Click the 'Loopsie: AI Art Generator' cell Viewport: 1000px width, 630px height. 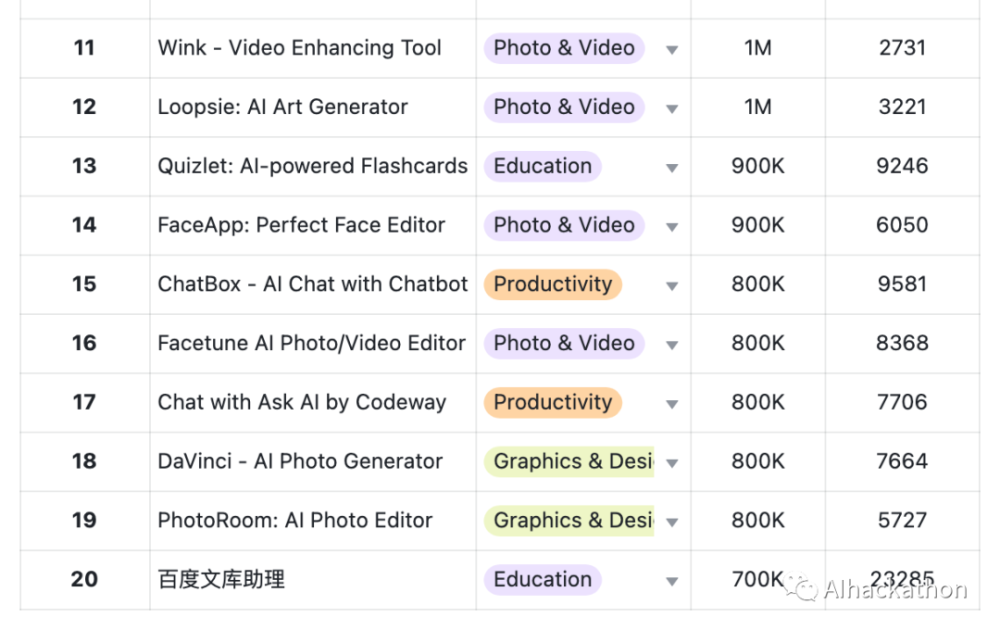[312, 107]
